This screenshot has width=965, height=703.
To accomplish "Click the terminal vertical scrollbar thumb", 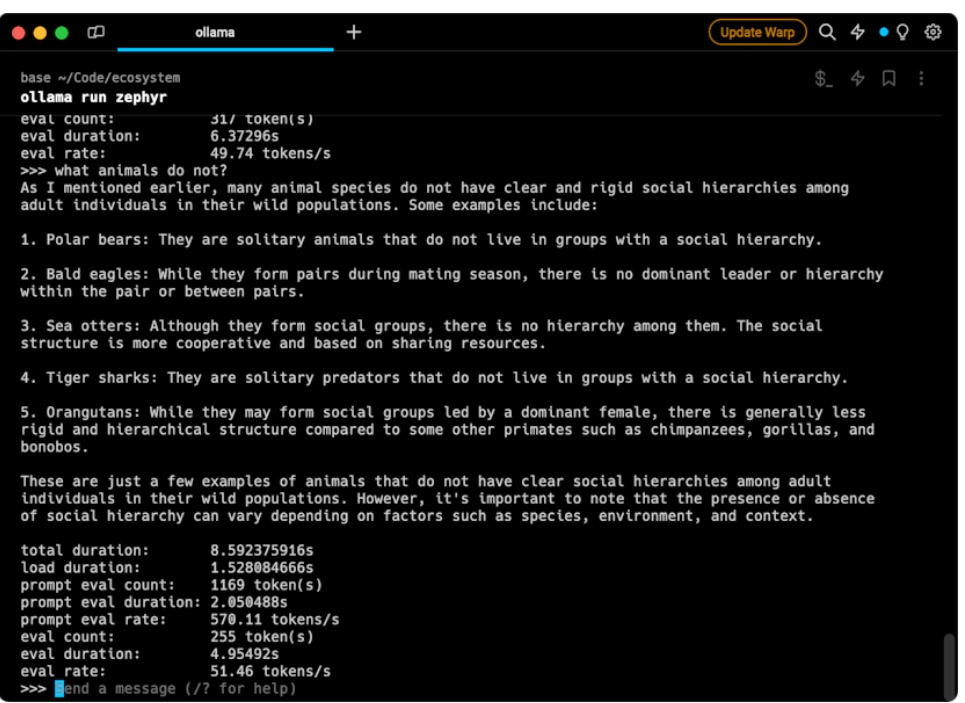I will coord(950,666).
